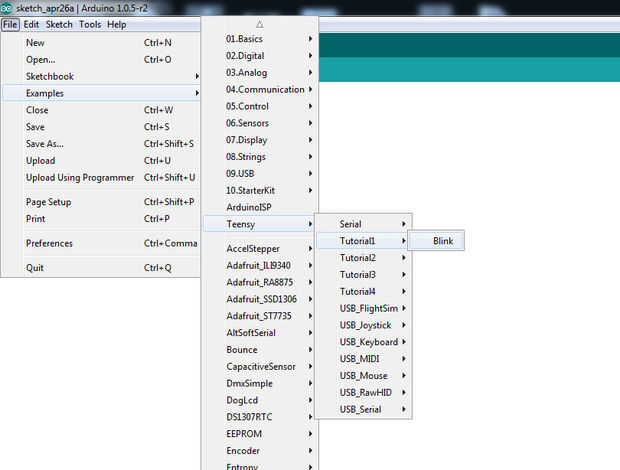Open the Adafruit_SSD1306 submenu
This screenshot has width=620, height=470.
coord(260,299)
